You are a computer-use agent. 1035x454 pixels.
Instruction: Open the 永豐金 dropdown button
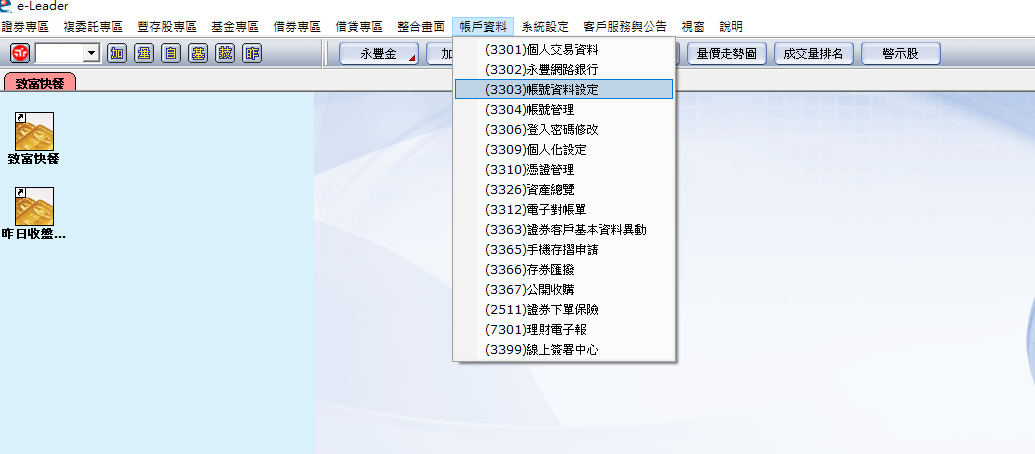[x=379, y=54]
